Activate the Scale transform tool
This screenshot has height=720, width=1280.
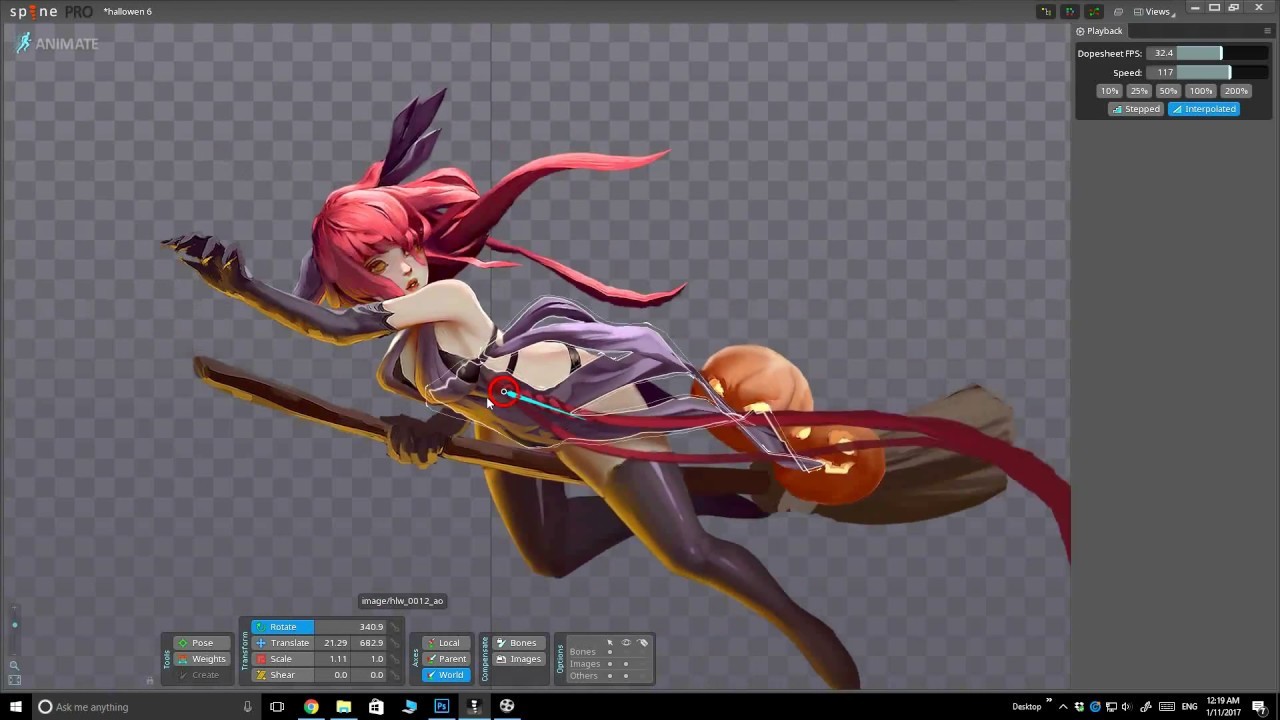283,659
